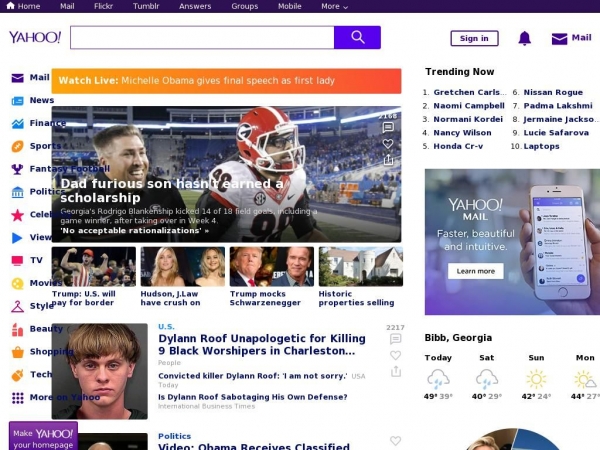This screenshot has height=450, width=600.
Task: Open Flickr in top navigation bar
Action: coord(103,6)
